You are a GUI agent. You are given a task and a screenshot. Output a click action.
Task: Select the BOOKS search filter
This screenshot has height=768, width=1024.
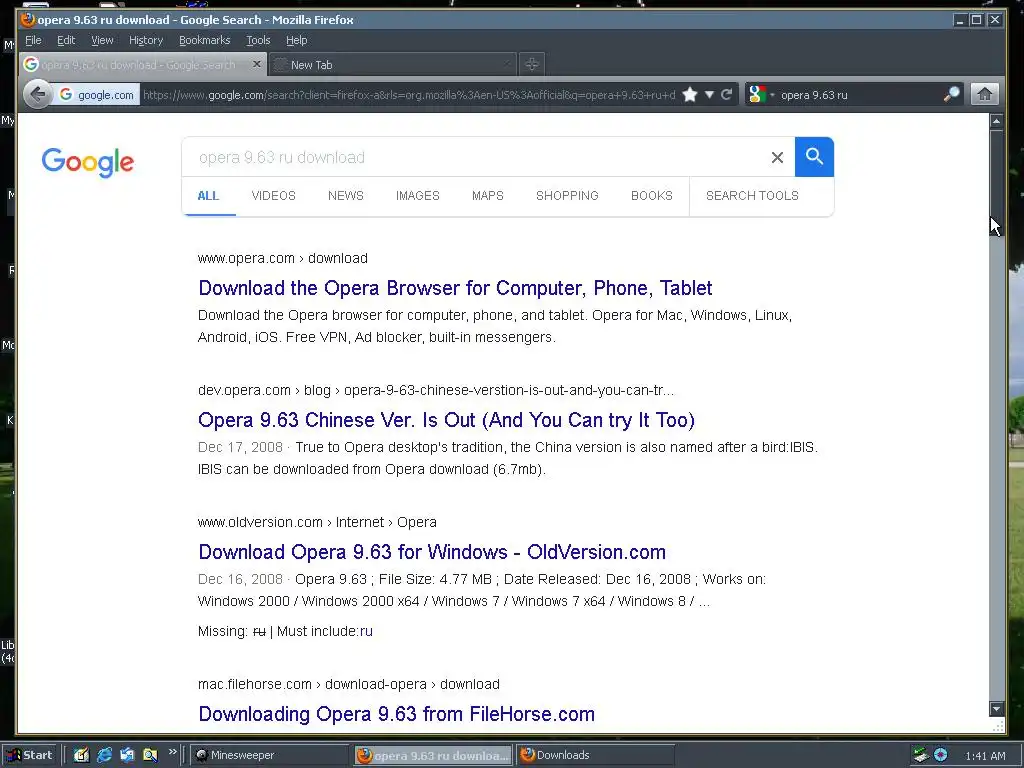tap(651, 196)
